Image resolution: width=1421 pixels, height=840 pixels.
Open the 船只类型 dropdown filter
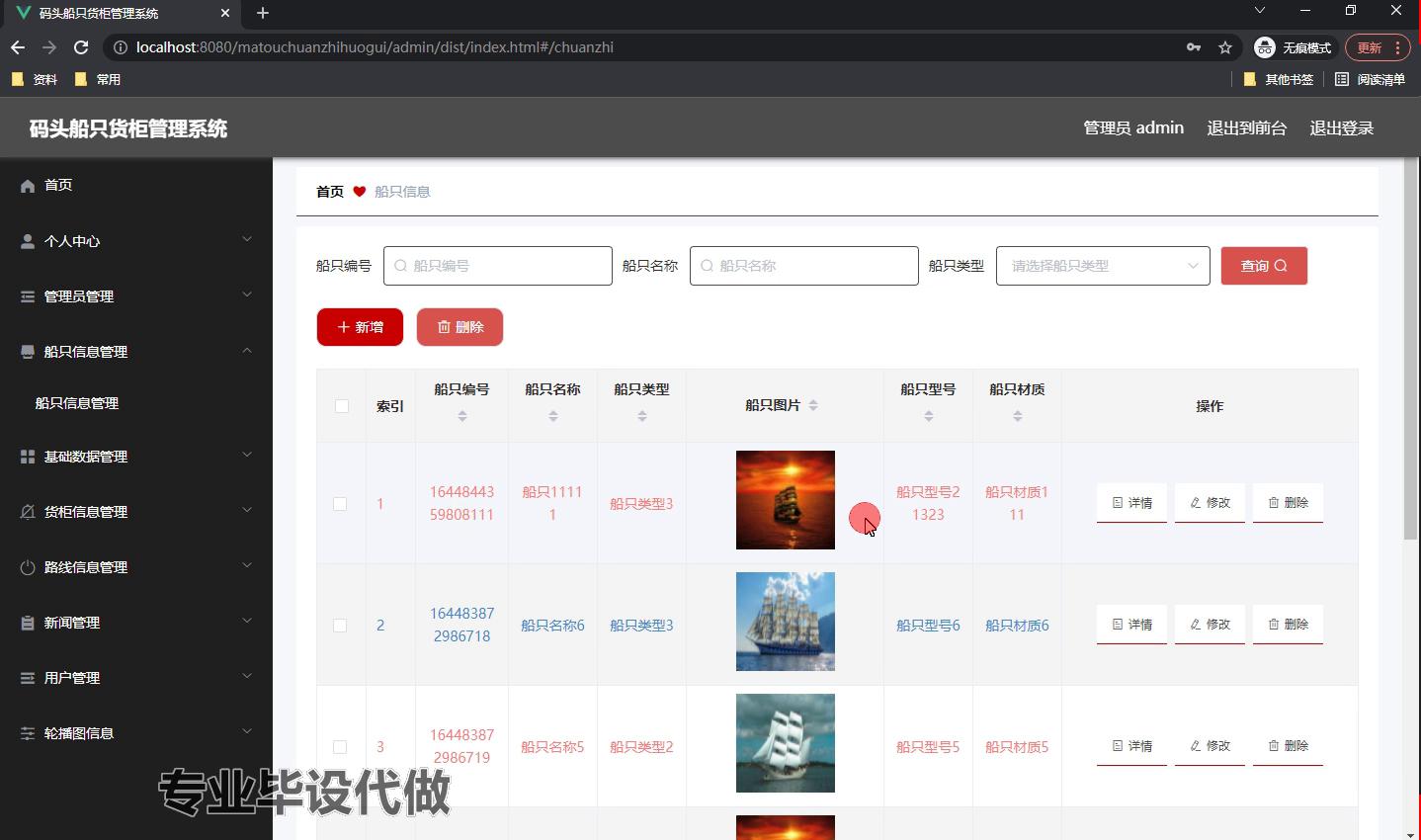pyautogui.click(x=1102, y=266)
